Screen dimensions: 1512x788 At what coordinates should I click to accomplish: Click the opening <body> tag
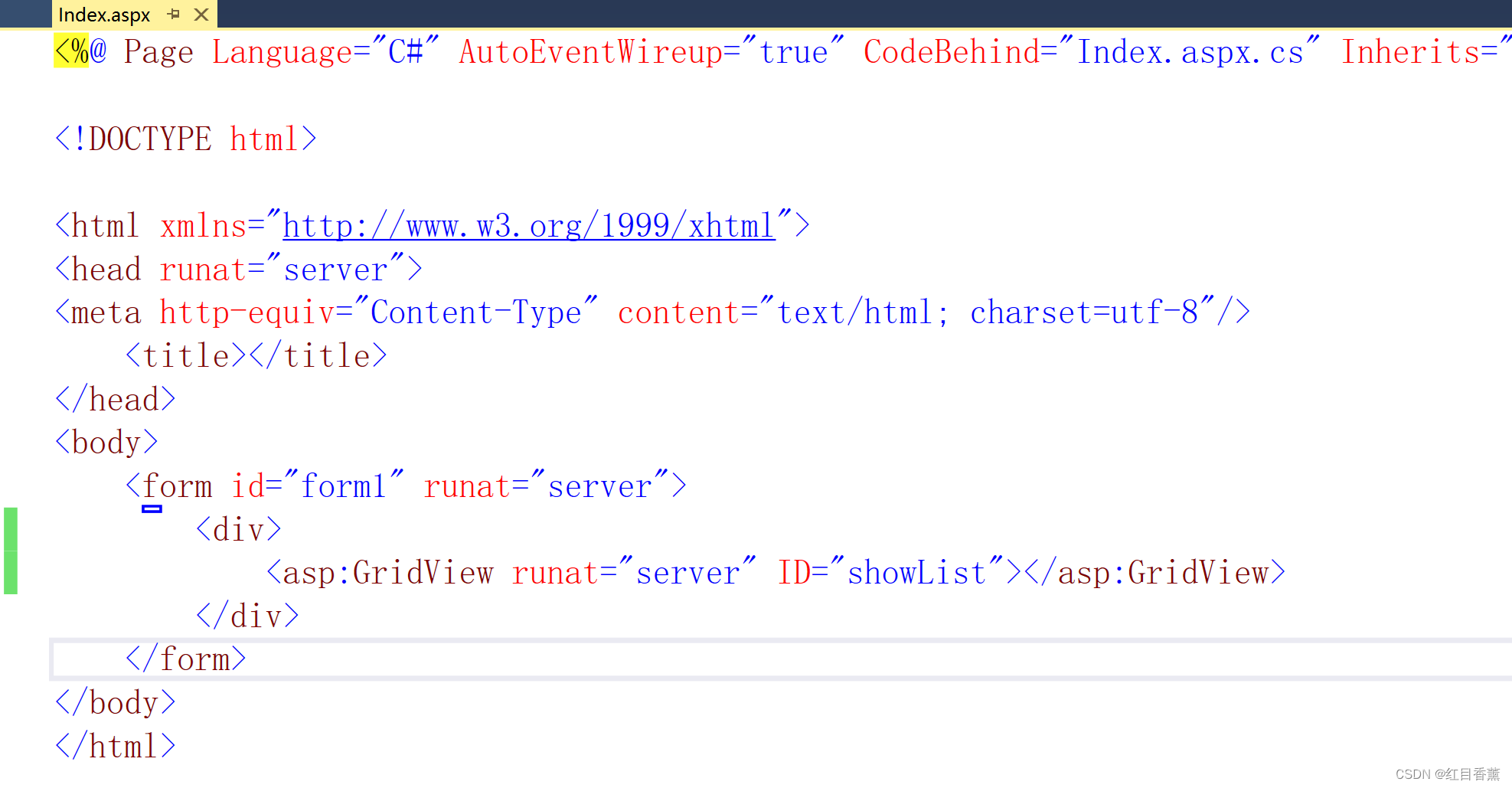(x=106, y=443)
